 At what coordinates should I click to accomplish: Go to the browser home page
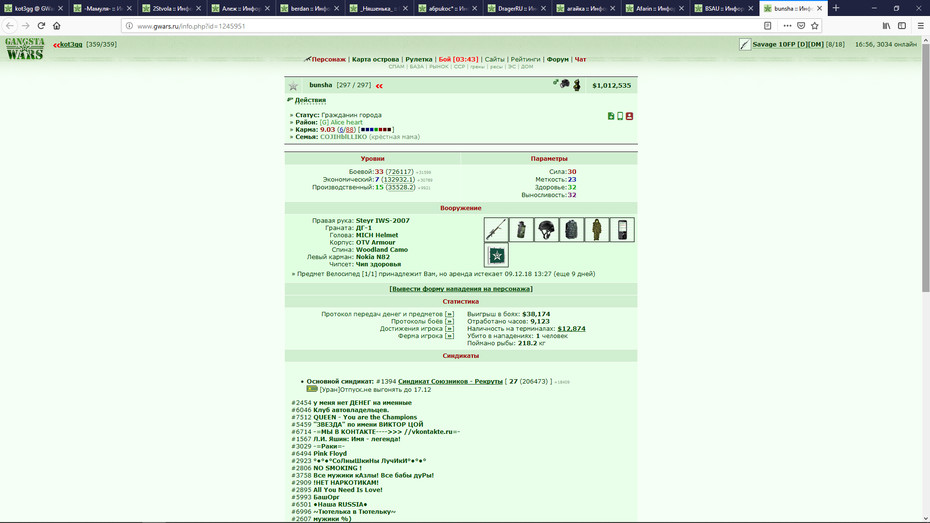pos(57,25)
